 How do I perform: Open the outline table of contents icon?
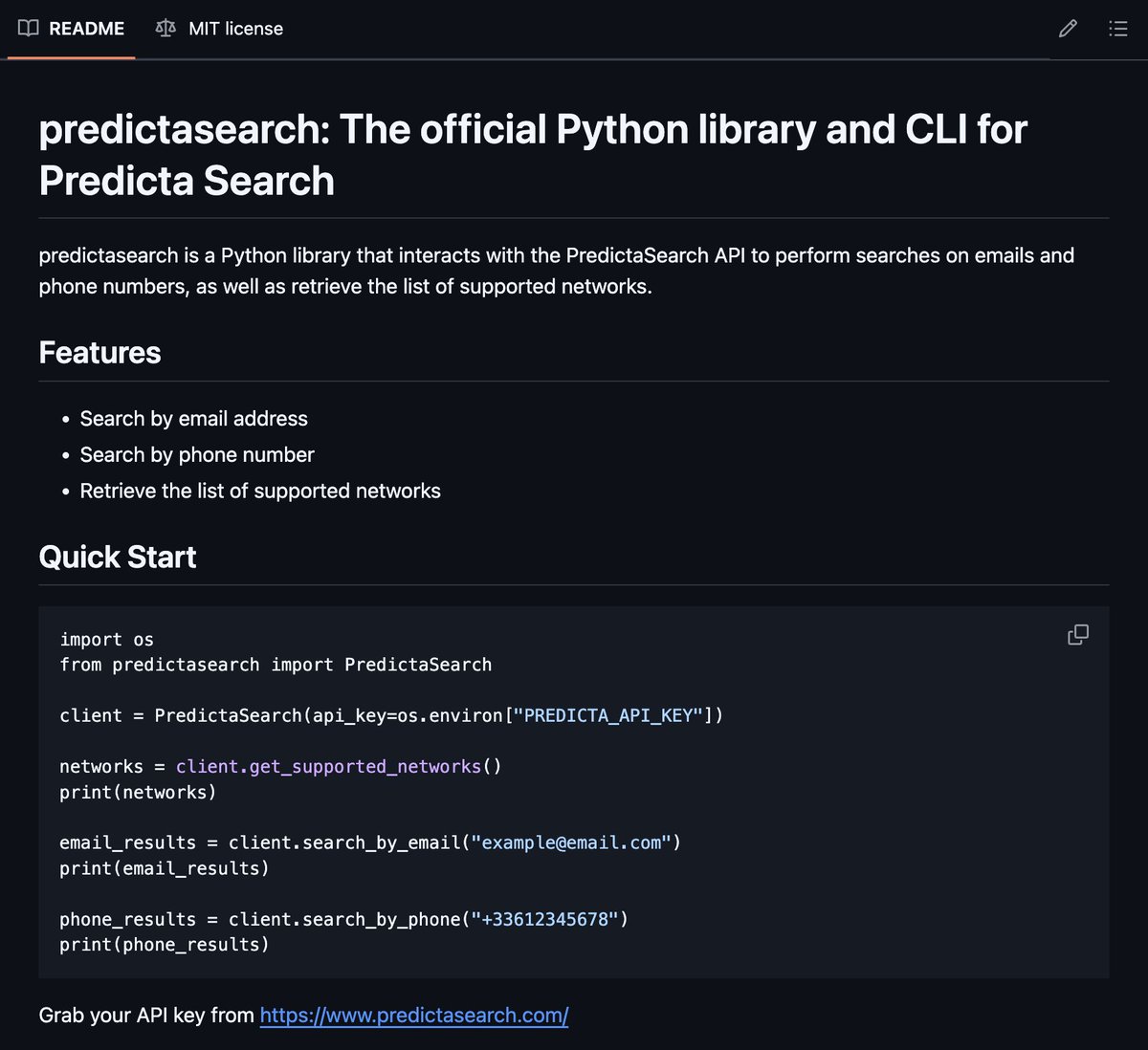coord(1117,29)
